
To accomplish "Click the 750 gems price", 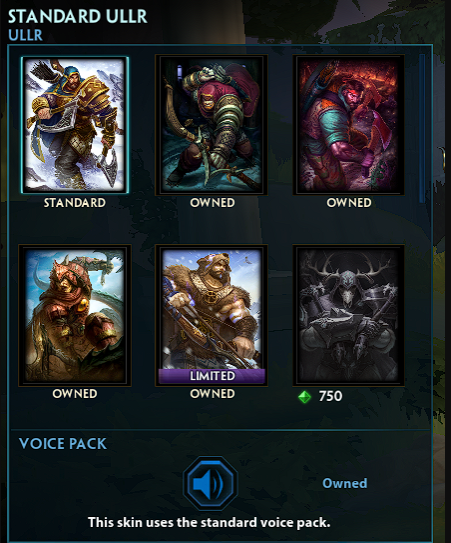I will tap(330, 396).
